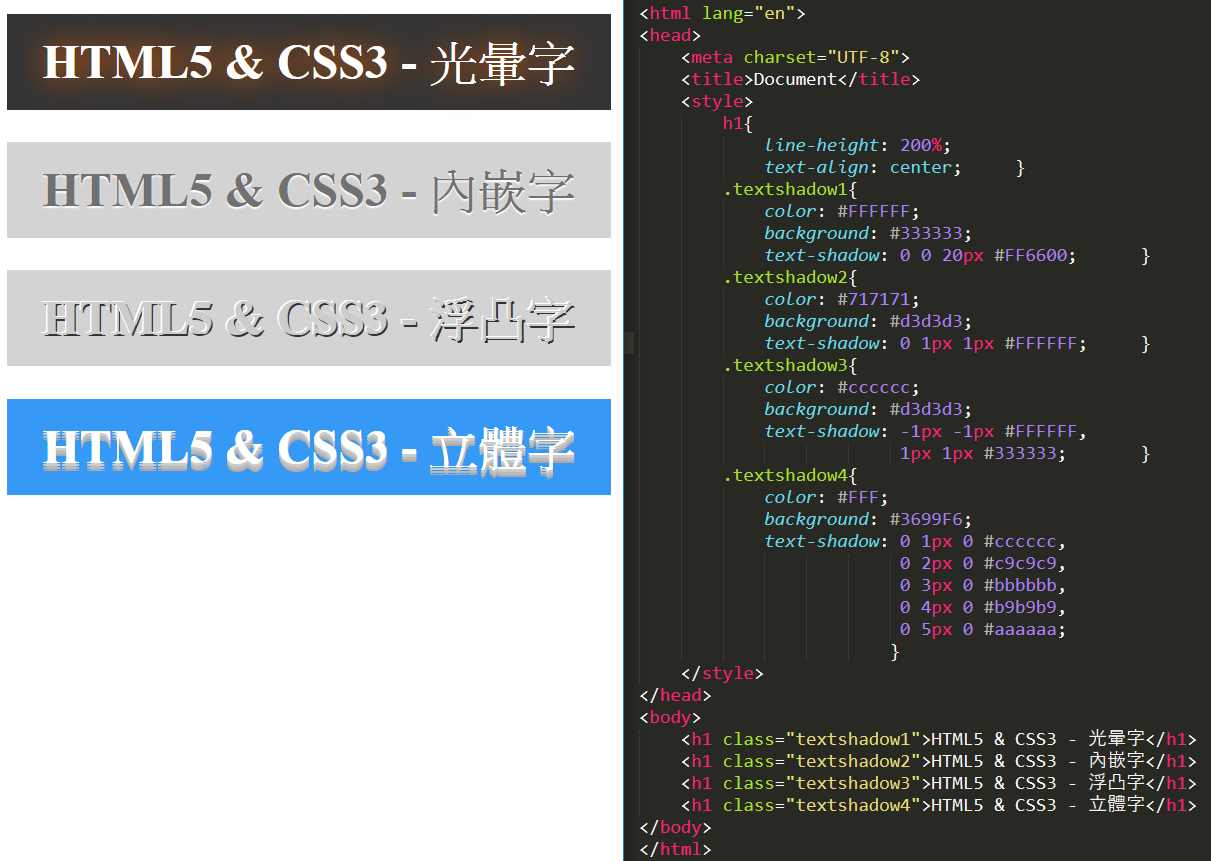Click the meta charset UTF-8 tag
The image size is (1211, 861).
pos(795,58)
